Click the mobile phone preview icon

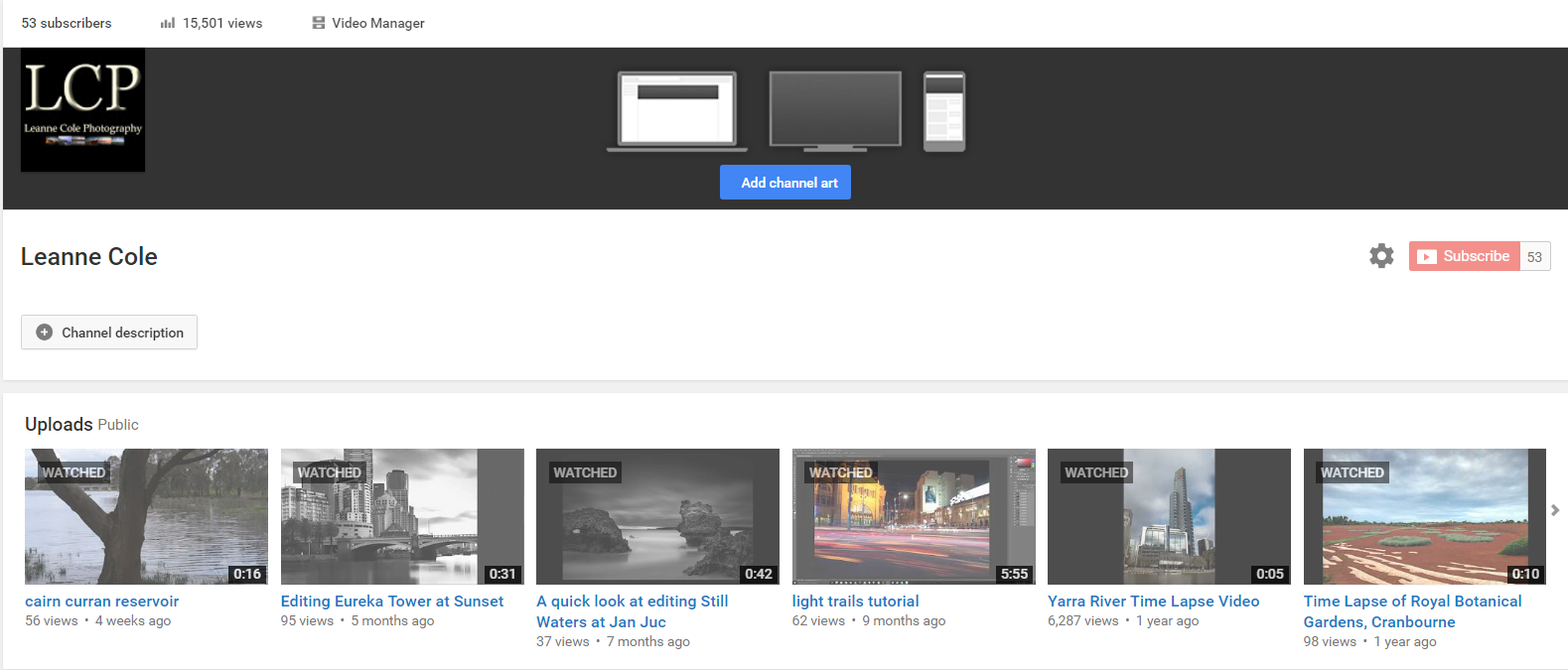click(x=943, y=111)
